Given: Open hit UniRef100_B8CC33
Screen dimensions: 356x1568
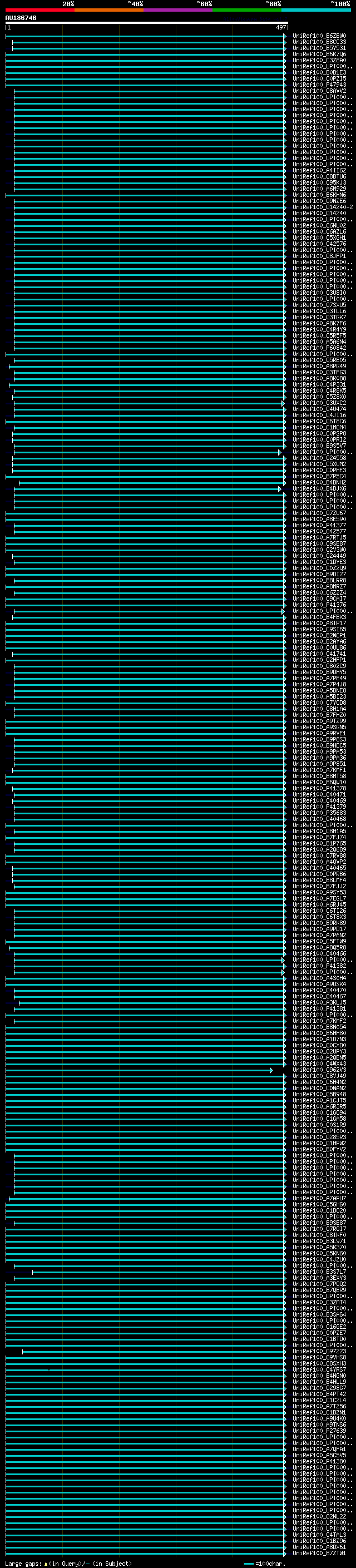Looking at the screenshot, I should pyautogui.click(x=319, y=42).
